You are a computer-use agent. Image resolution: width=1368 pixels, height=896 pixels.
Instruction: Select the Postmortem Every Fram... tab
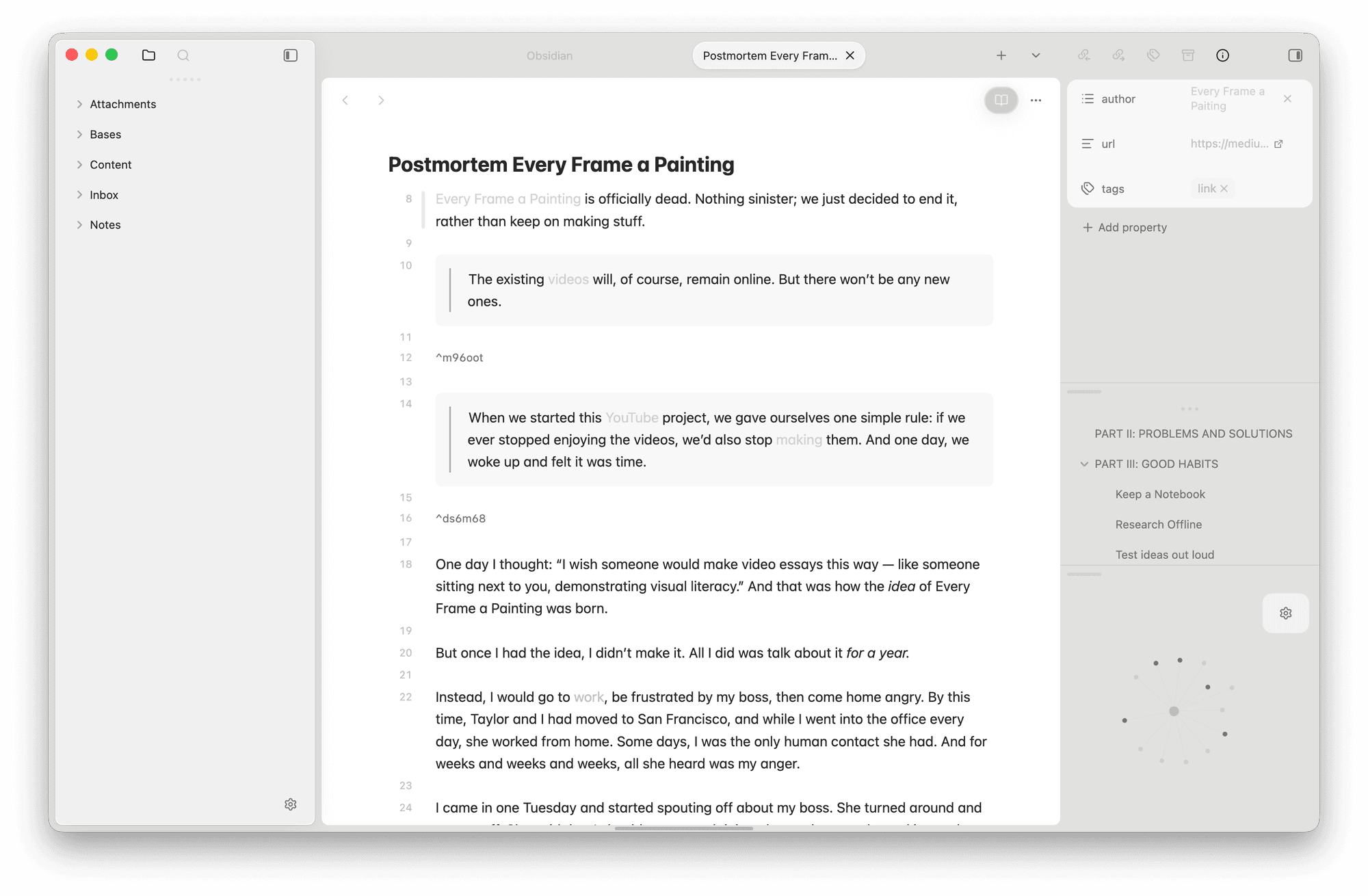(770, 55)
